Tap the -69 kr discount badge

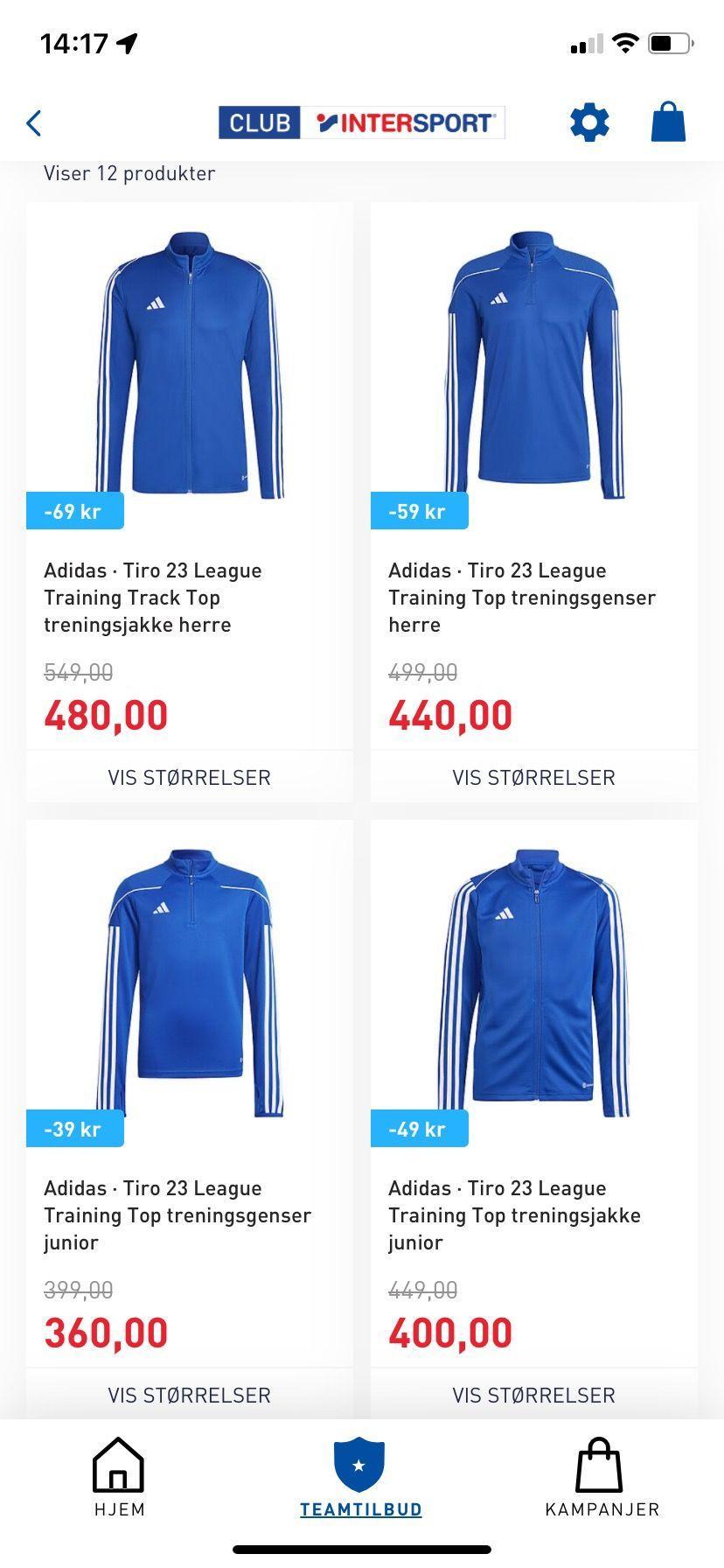75,511
